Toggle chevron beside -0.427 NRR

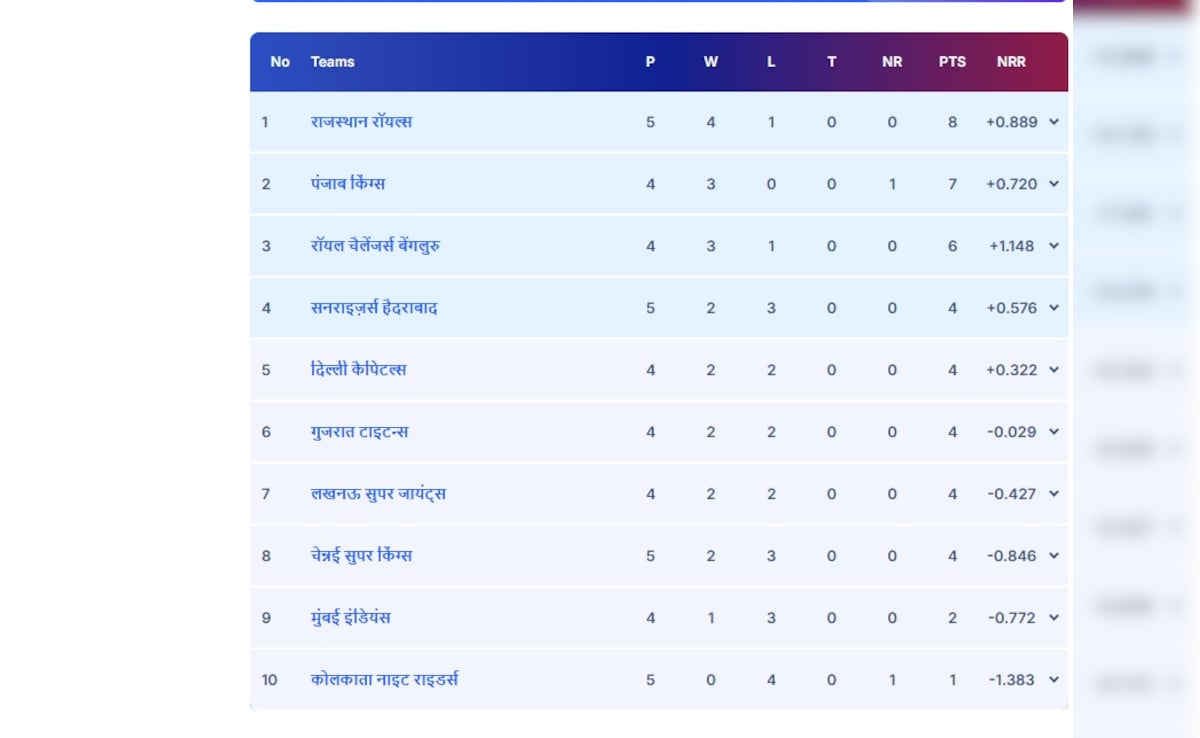tap(1054, 494)
